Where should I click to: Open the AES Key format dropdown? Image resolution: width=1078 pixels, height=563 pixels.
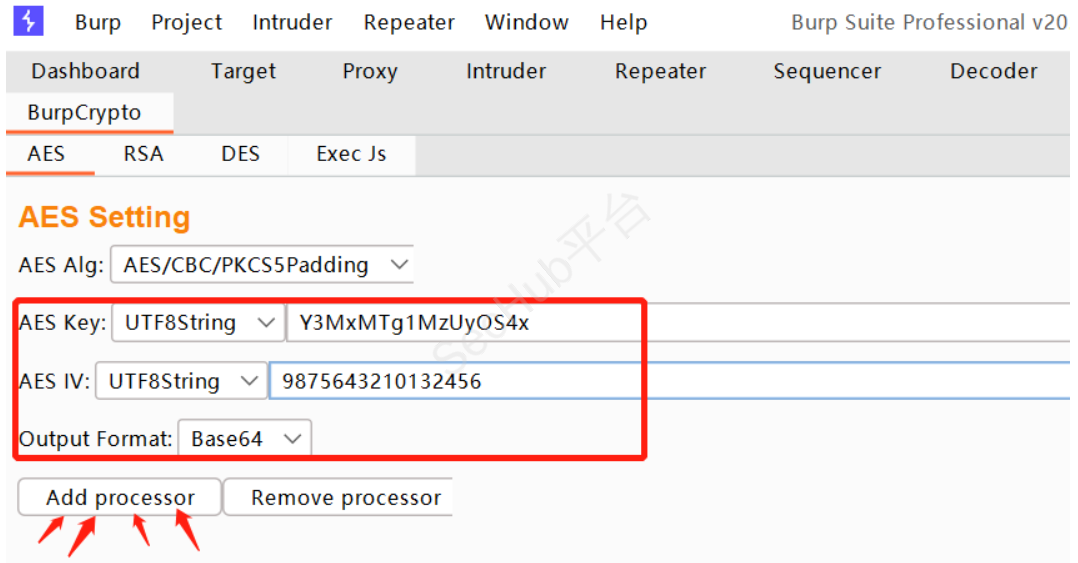[197, 322]
